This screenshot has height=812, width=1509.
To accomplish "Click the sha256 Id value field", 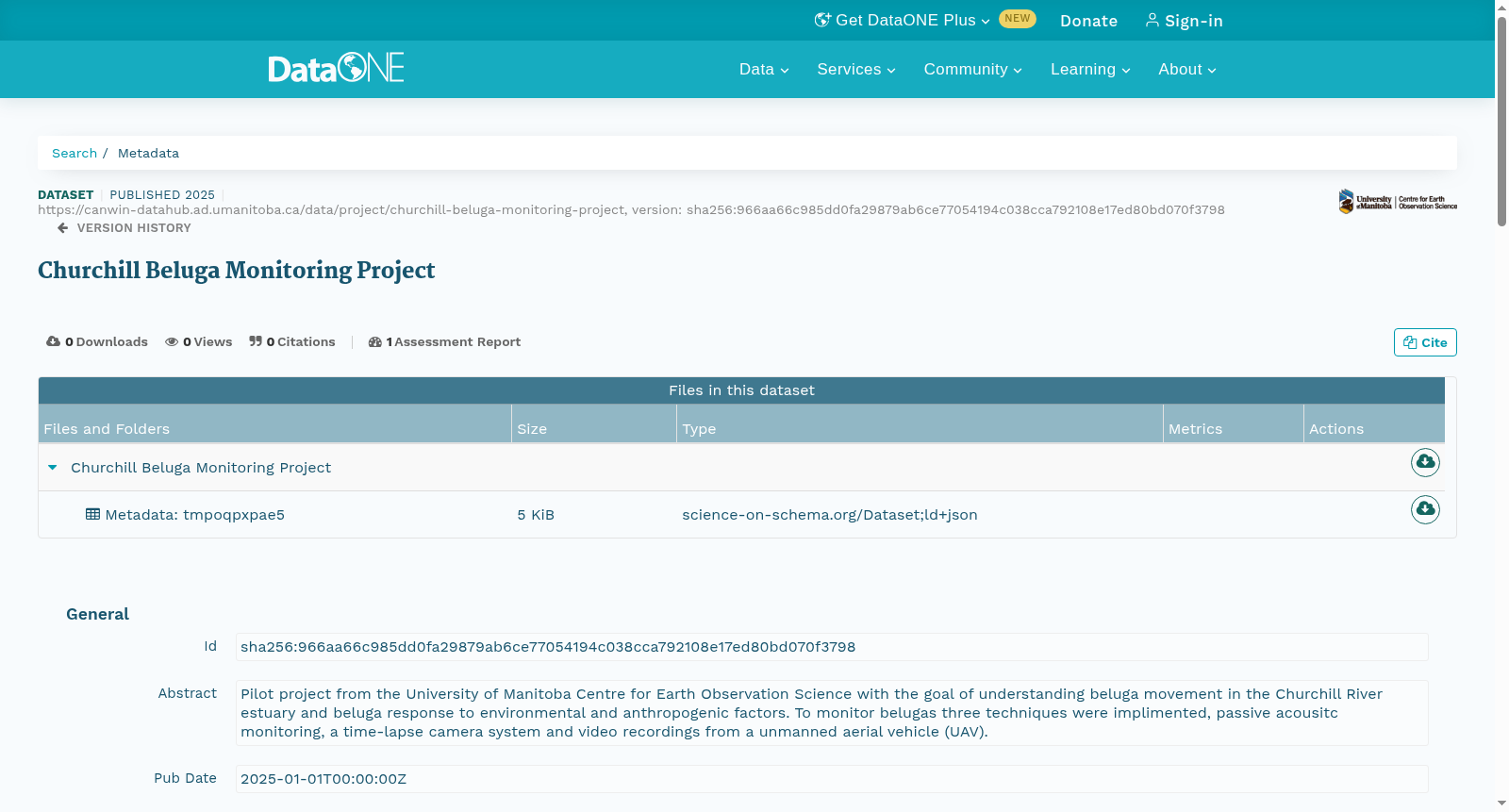I will coord(832,647).
